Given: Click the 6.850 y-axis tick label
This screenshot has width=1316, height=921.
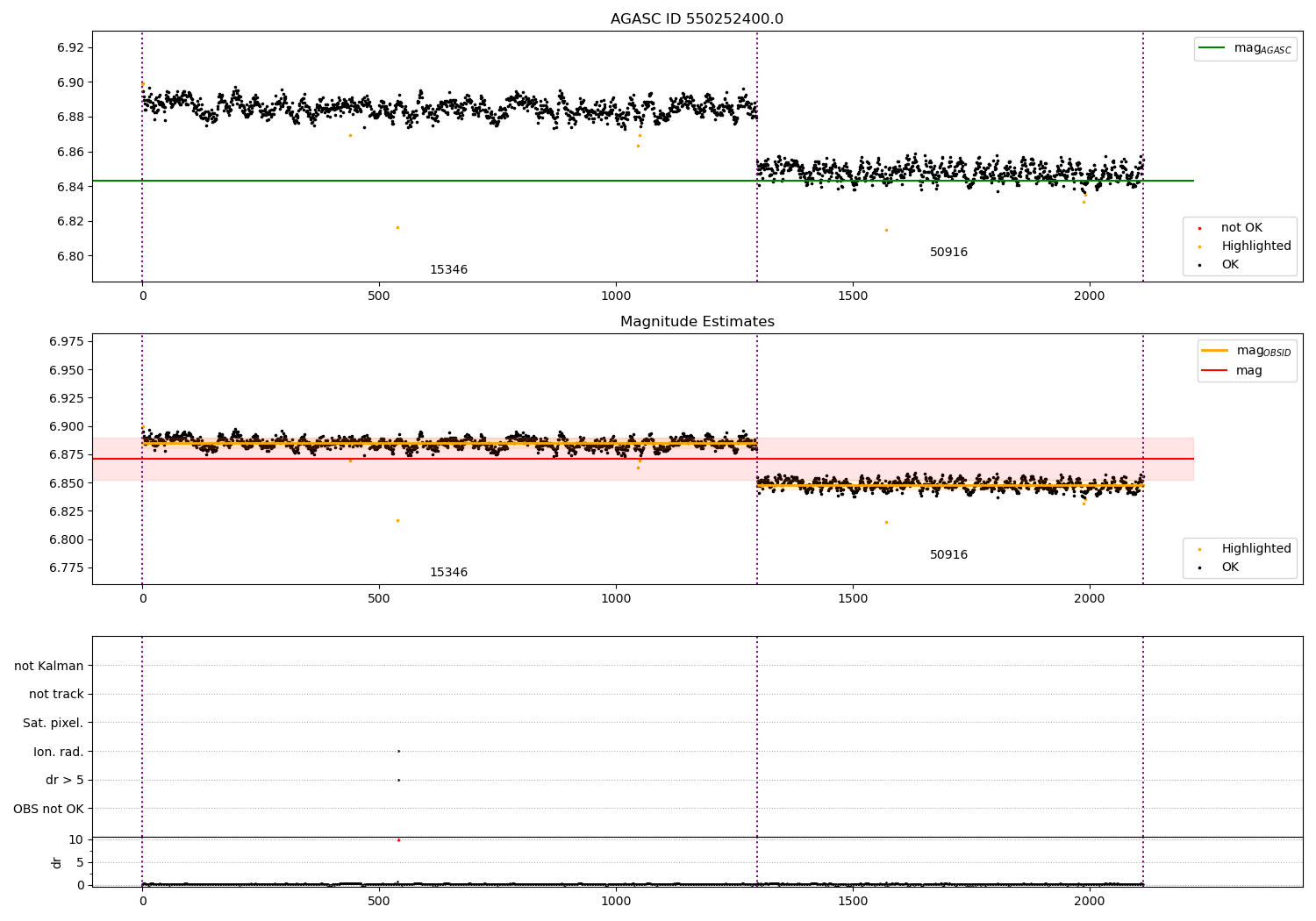Looking at the screenshot, I should [68, 483].
